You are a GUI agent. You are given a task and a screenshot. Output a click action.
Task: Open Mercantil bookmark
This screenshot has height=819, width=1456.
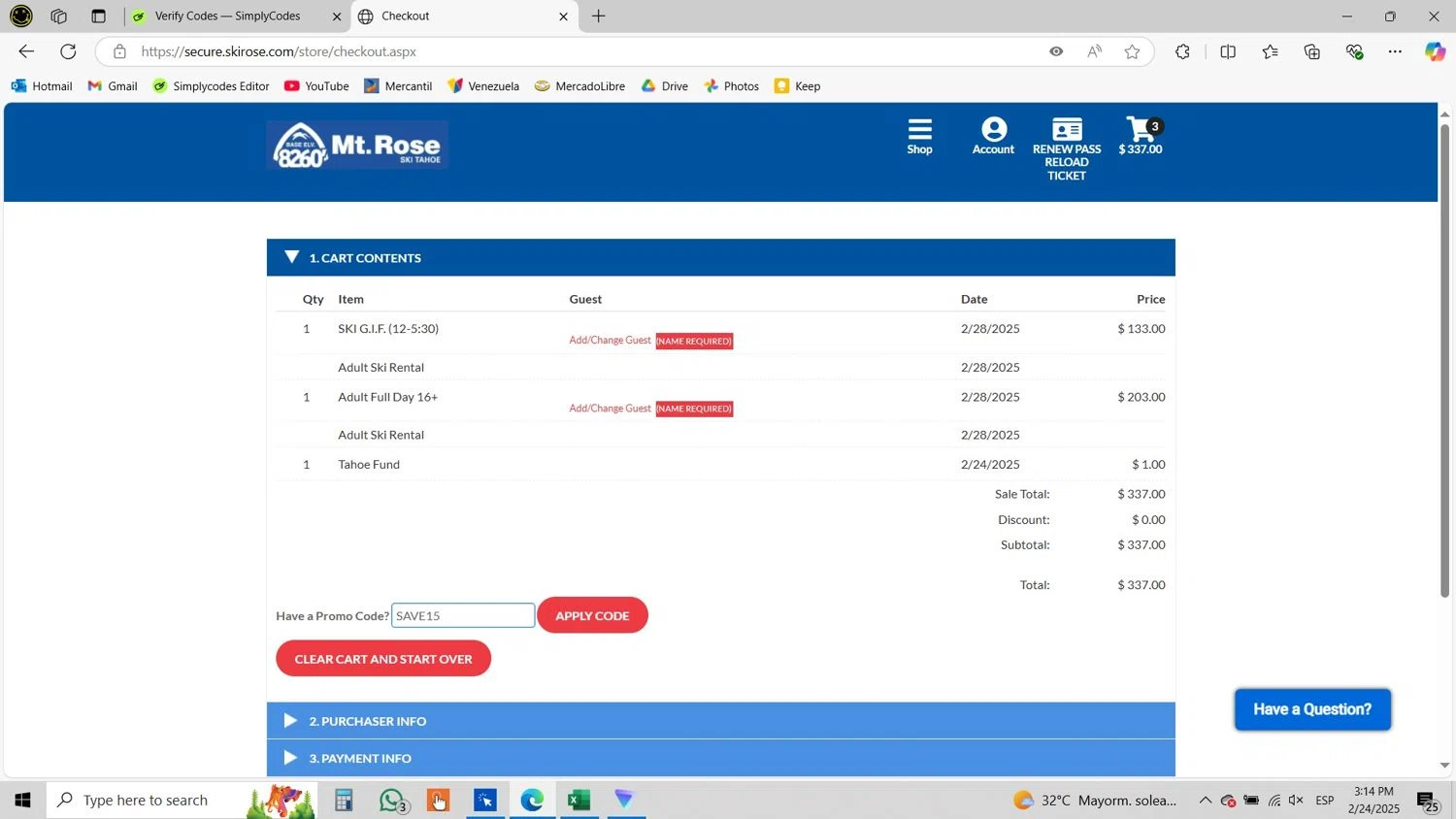[398, 85]
